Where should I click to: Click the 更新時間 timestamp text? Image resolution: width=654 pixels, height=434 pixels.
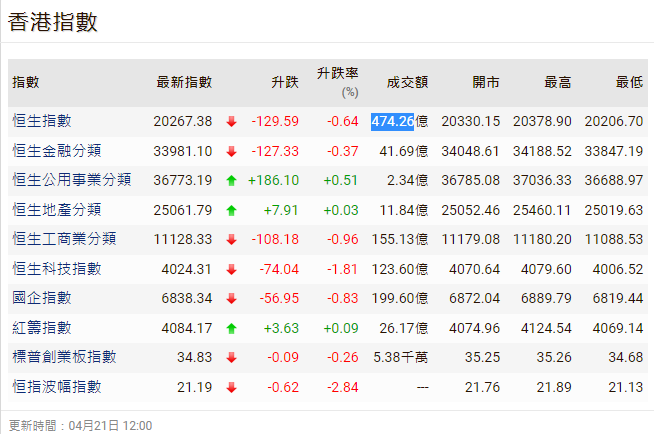click(x=80, y=425)
